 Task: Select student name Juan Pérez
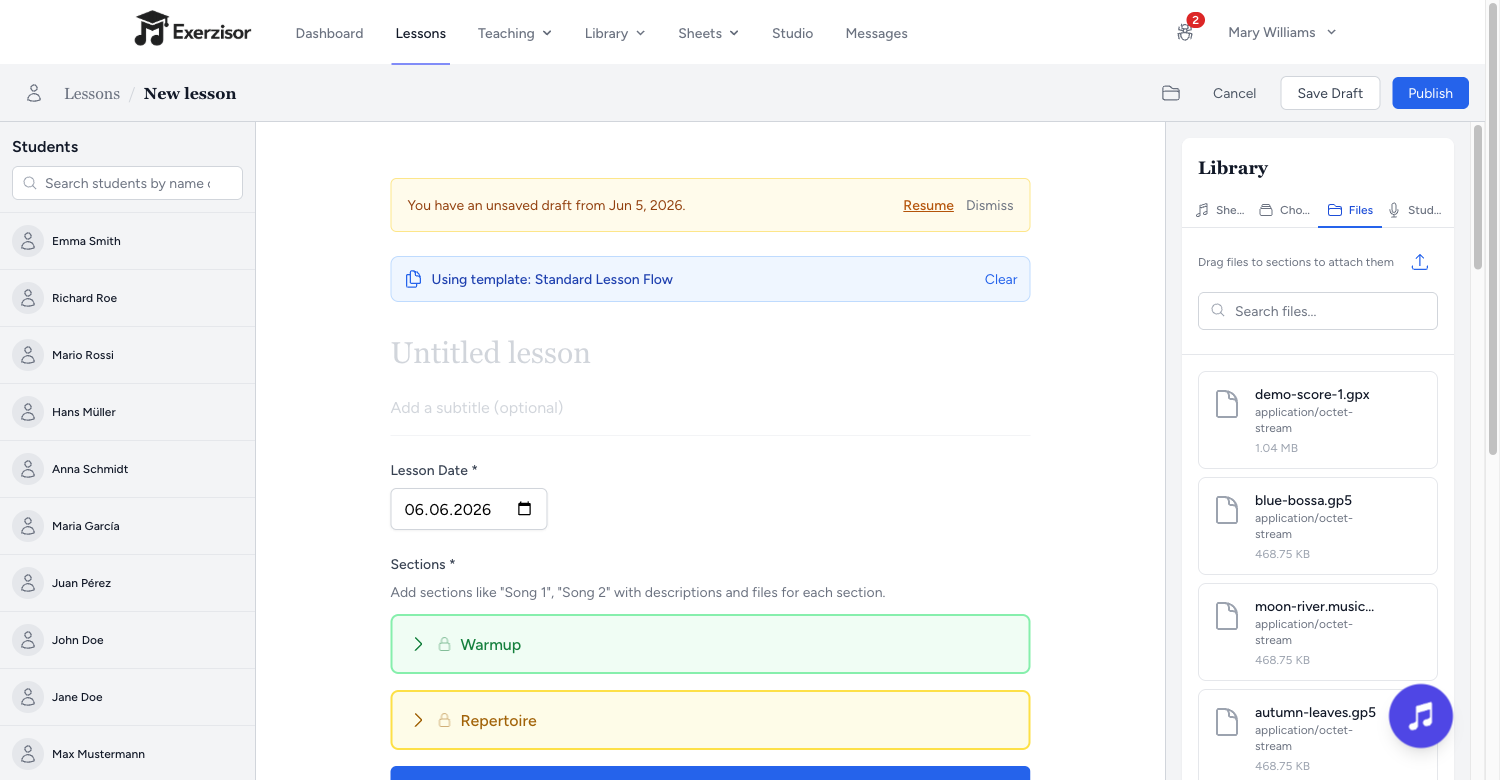[x=81, y=583]
